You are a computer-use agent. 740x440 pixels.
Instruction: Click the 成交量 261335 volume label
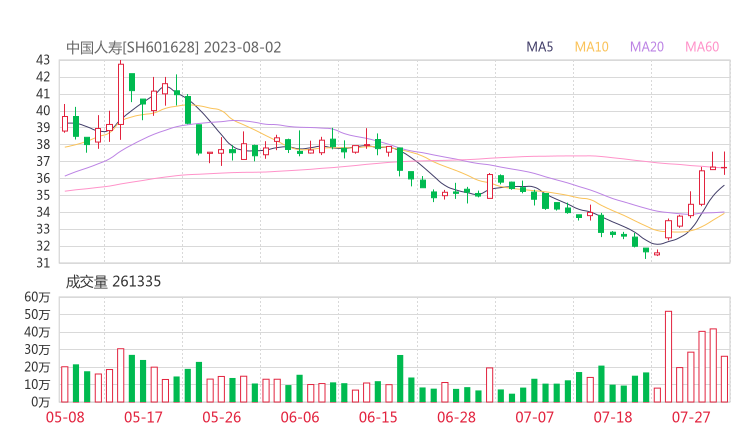pos(113,282)
